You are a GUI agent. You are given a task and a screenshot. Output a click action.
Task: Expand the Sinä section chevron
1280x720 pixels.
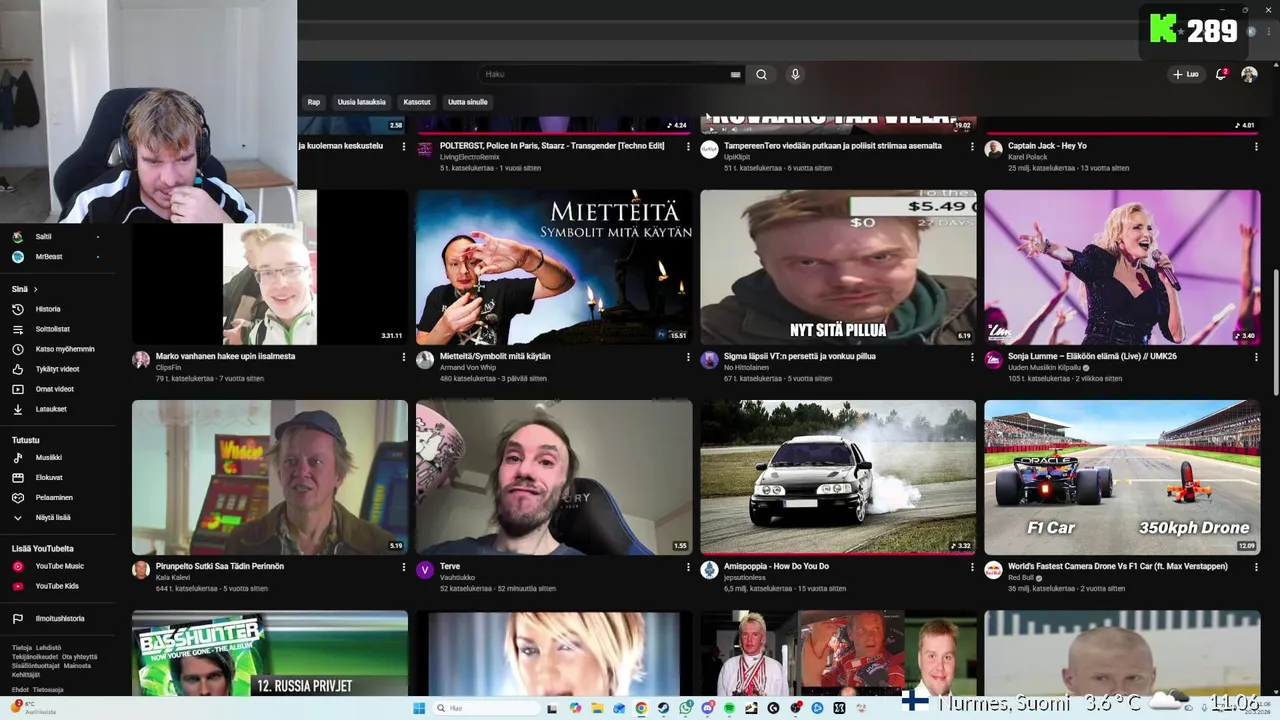pos(35,289)
